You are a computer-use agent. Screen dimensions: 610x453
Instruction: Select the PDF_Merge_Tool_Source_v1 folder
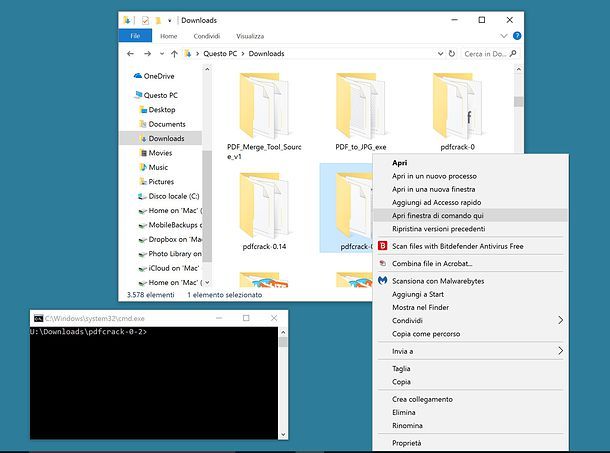pos(264,116)
